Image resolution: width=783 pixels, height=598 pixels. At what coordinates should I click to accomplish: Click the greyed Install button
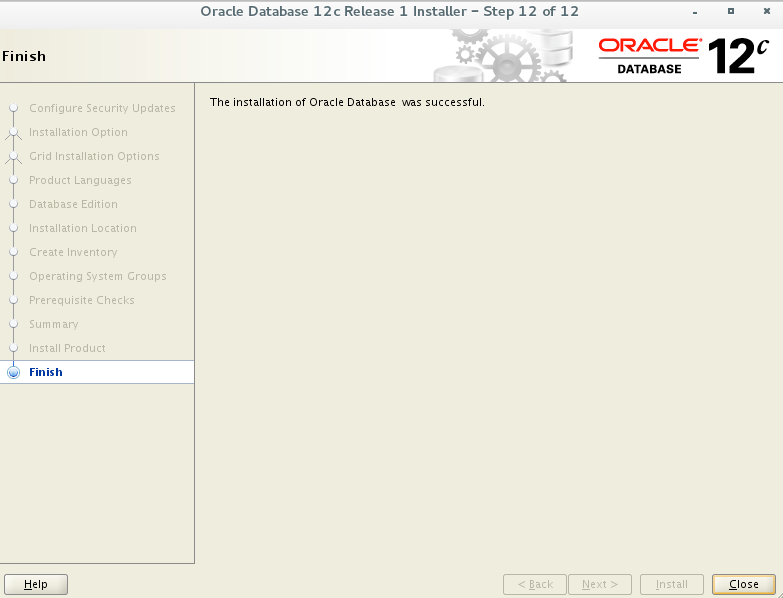pyautogui.click(x=672, y=584)
